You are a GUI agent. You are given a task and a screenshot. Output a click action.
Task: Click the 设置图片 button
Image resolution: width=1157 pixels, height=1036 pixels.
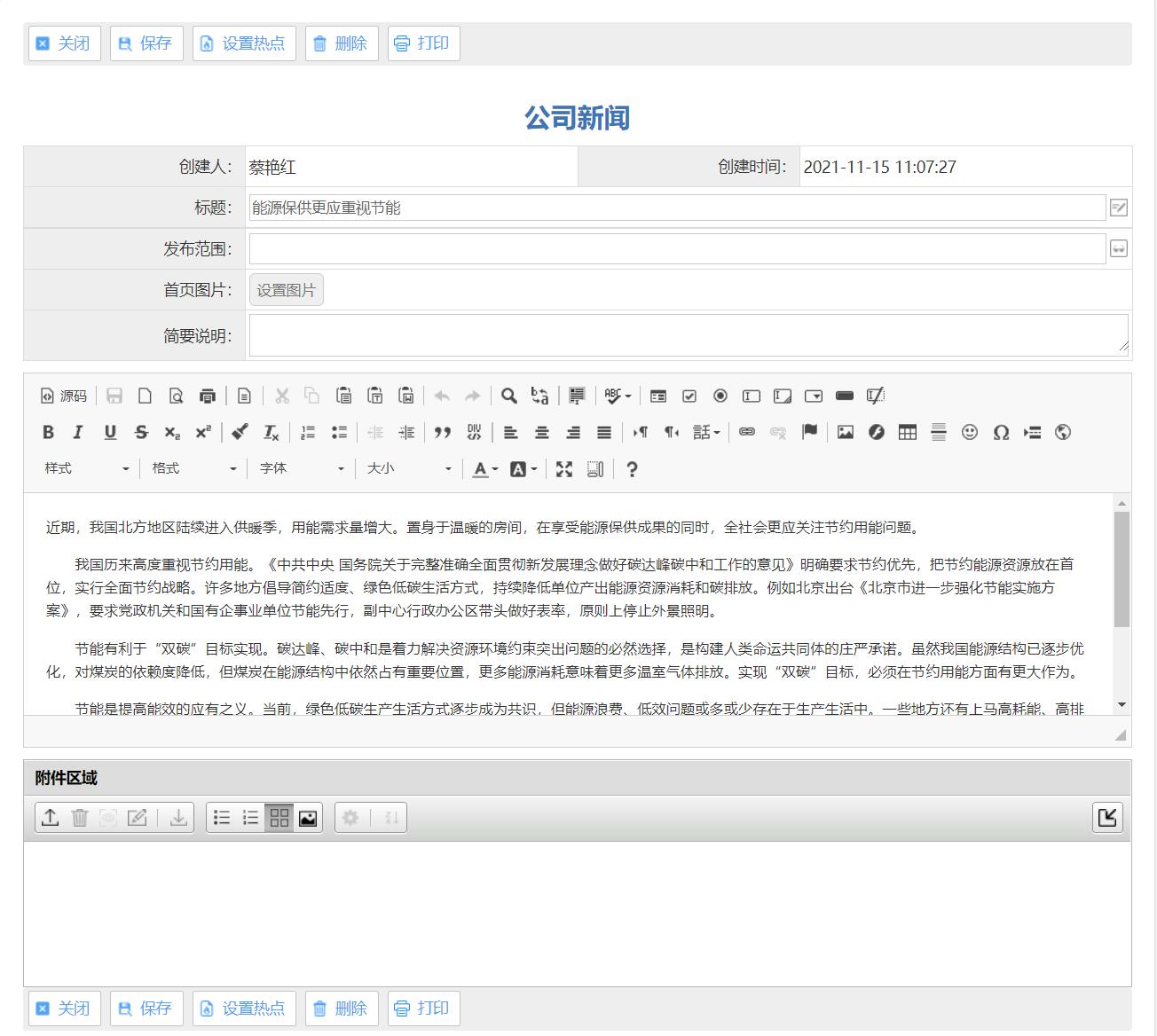coord(286,290)
